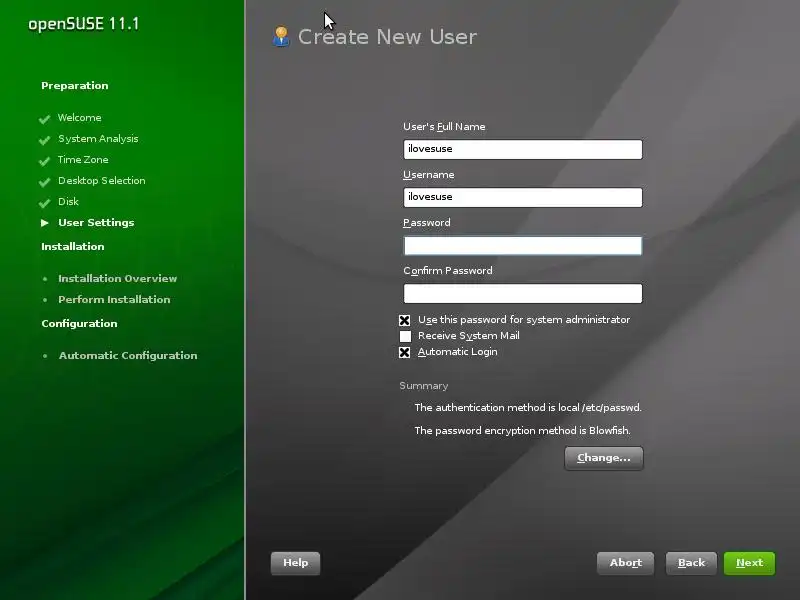This screenshot has width=800, height=600.
Task: Click the Automatic Configuration sidebar step
Action: [x=128, y=356]
